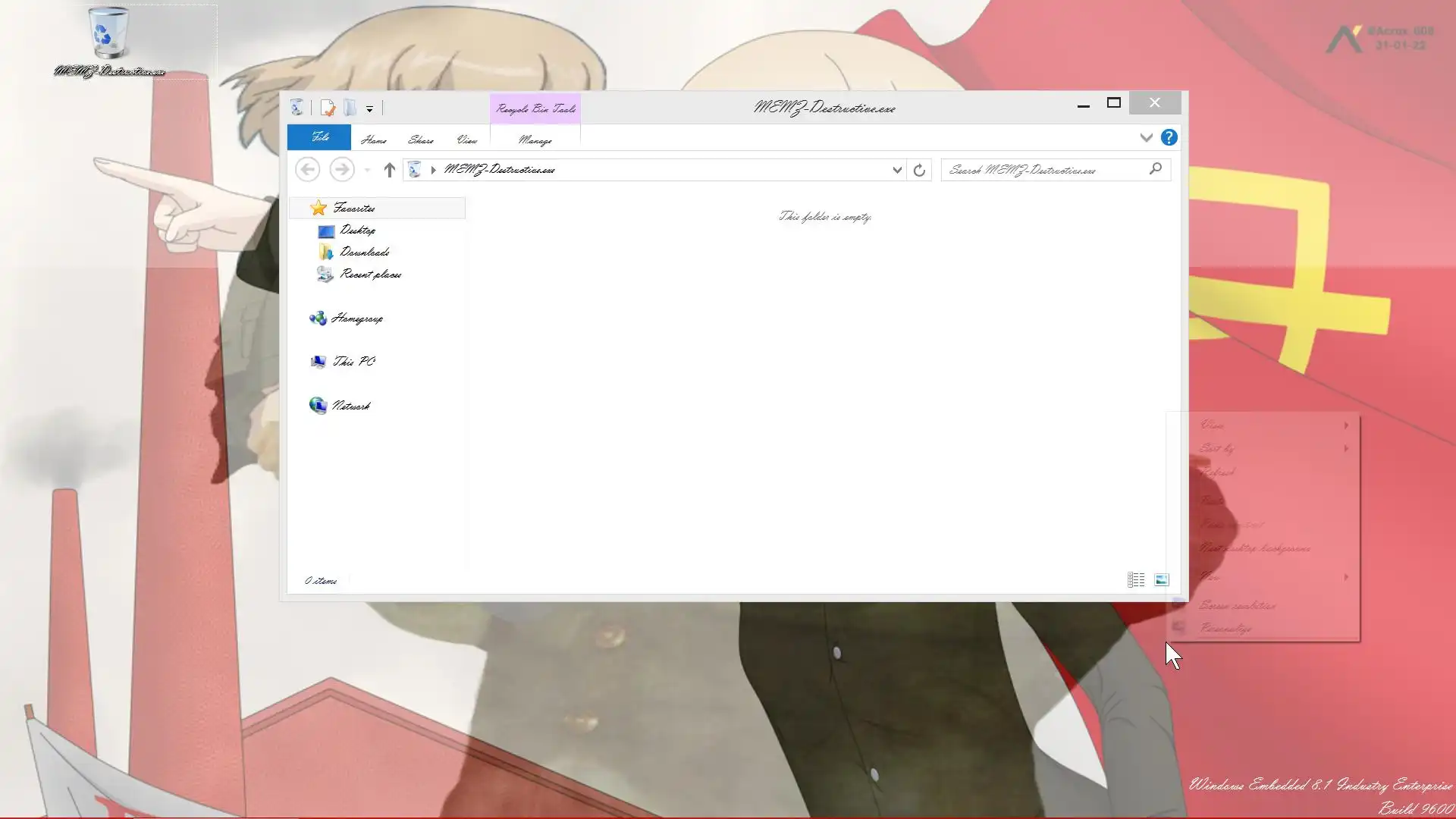Open Homegroup in the navigation pane
Screen dimensions: 1456x819
[356, 318]
